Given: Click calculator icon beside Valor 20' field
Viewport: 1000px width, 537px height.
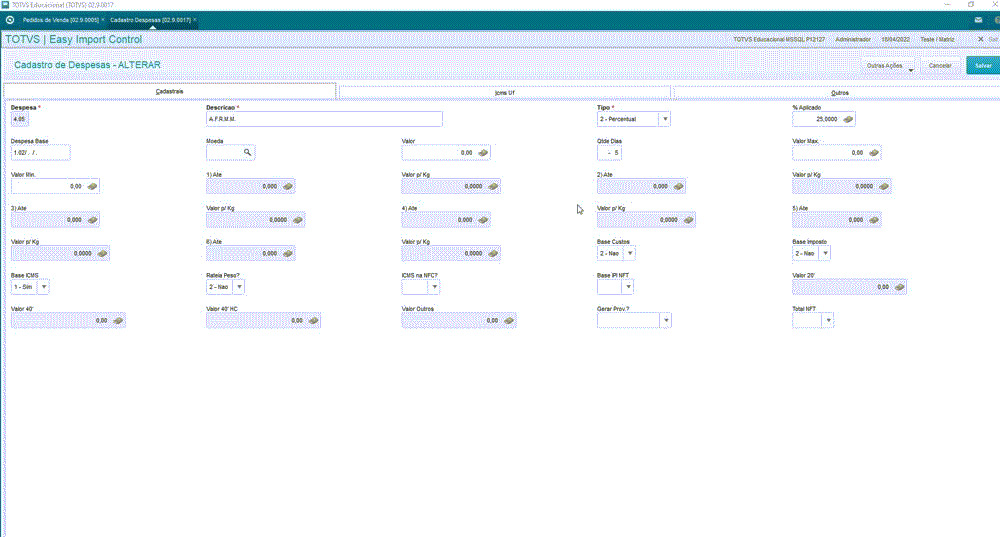Looking at the screenshot, I should 899,287.
